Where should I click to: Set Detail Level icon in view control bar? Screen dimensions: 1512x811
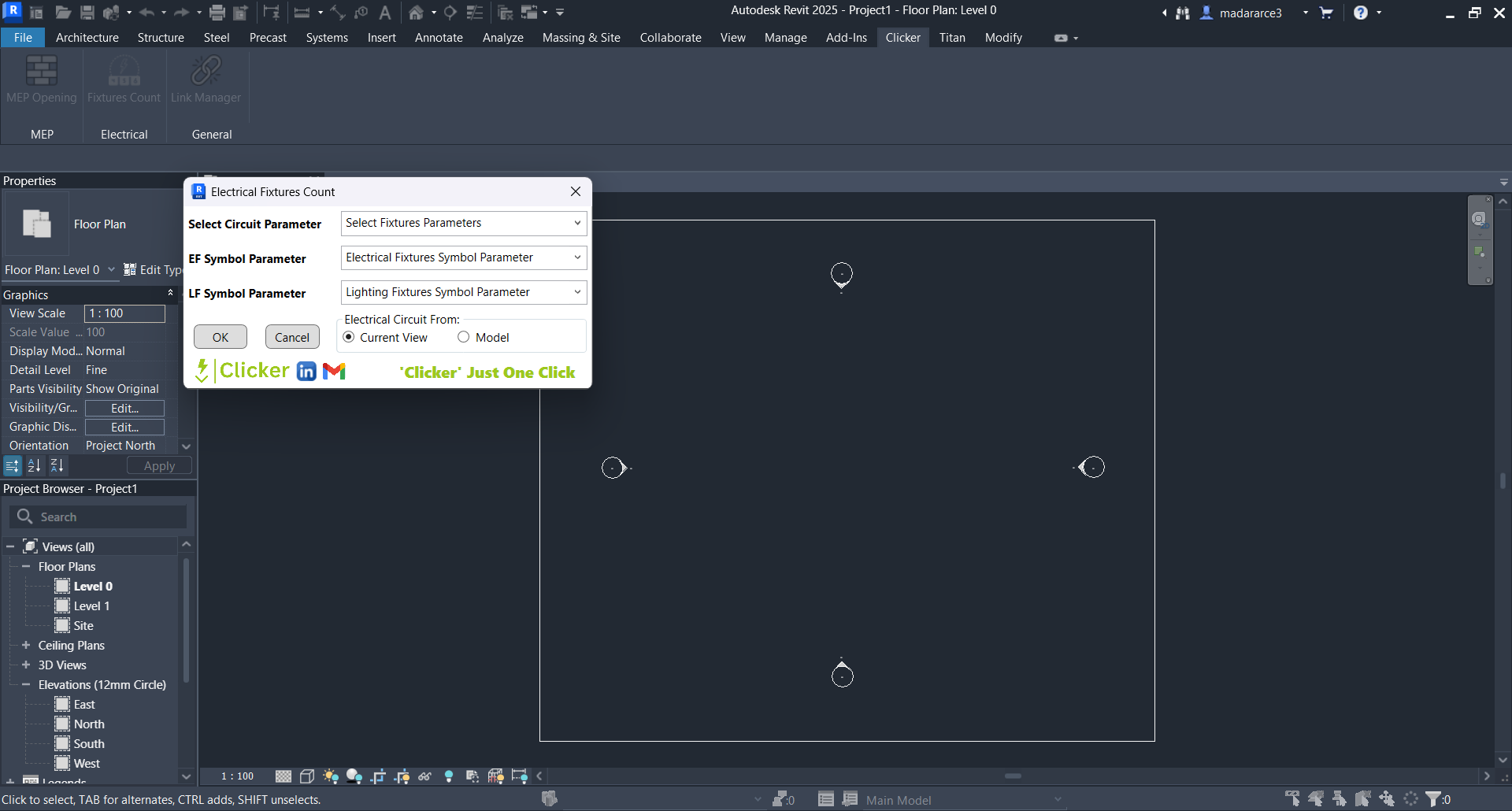[283, 776]
